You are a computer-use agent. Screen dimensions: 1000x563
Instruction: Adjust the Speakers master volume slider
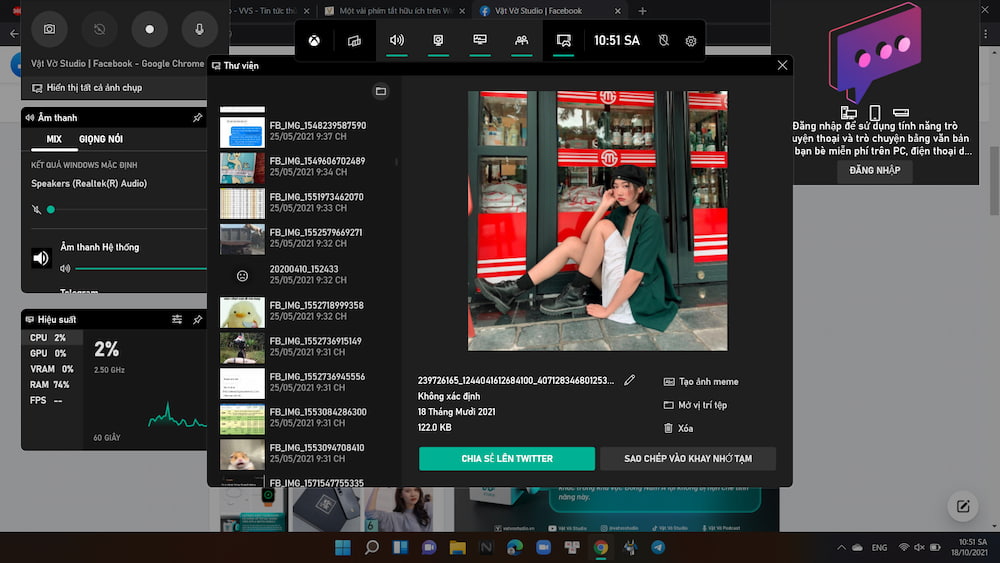click(126, 209)
